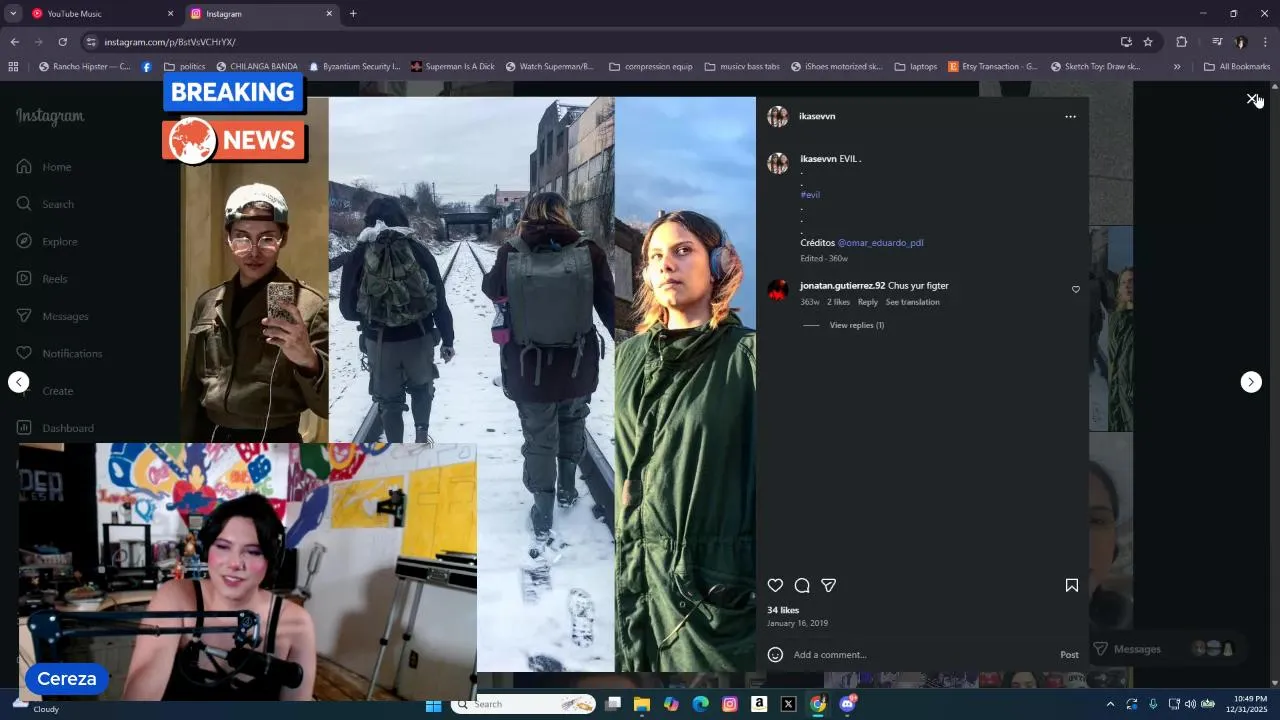Click the Post button for comment
1280x720 pixels.
(x=1069, y=655)
